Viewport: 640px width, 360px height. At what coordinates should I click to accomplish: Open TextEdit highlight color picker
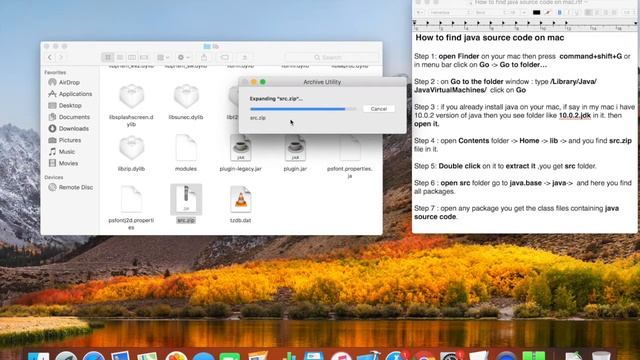pyautogui.click(x=548, y=13)
